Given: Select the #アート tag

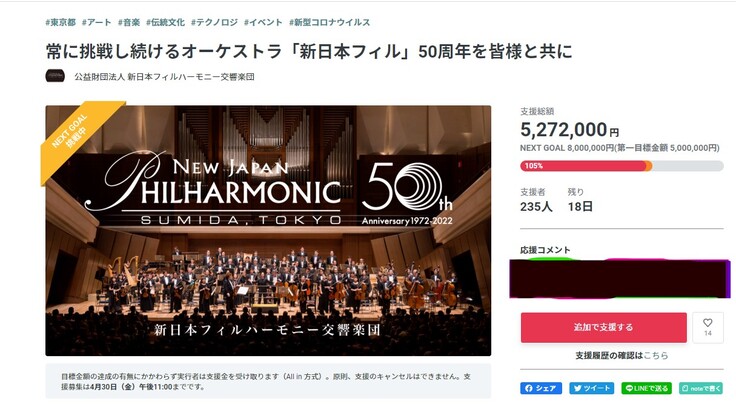Looking at the screenshot, I should (97, 21).
